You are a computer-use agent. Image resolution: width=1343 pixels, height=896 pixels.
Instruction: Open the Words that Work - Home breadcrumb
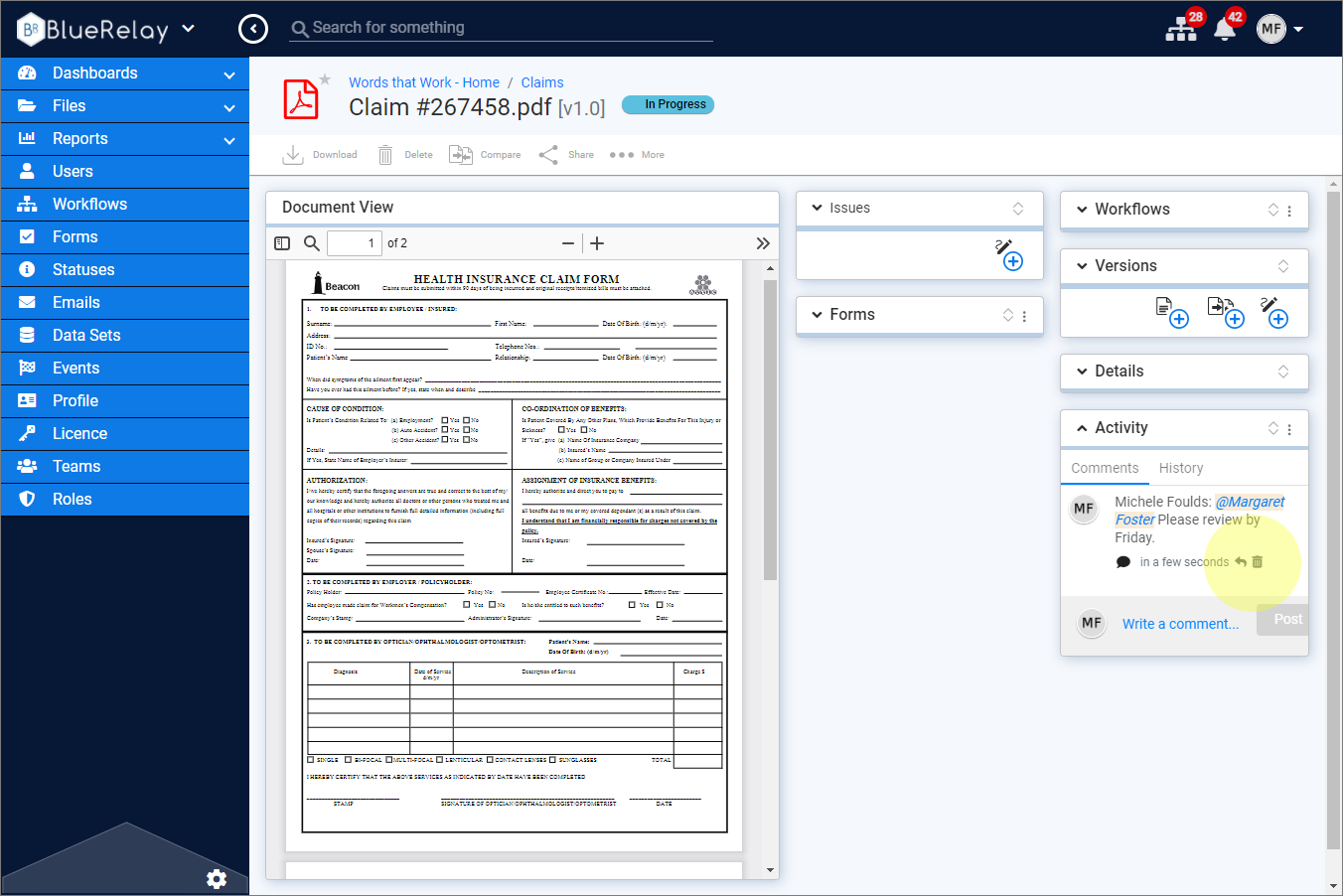point(424,82)
